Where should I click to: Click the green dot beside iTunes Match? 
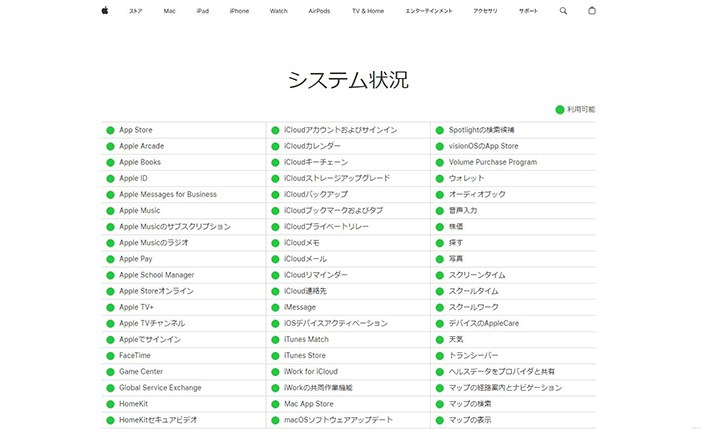(x=275, y=340)
